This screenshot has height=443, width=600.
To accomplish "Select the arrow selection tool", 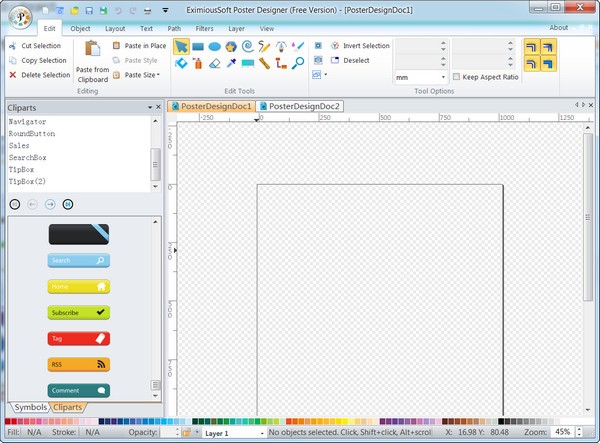I will pyautogui.click(x=181, y=46).
